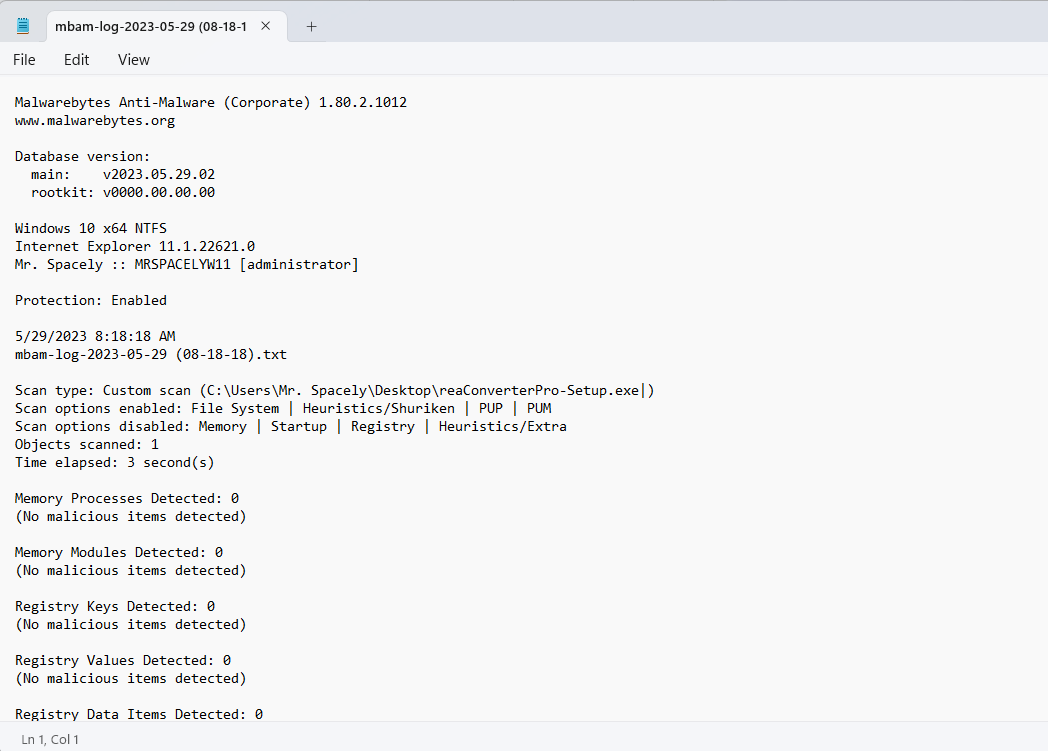Screen dimensions: 1048x751
Task: Click the Internet Explorer 11.1.22621.0 line
Action: point(135,247)
